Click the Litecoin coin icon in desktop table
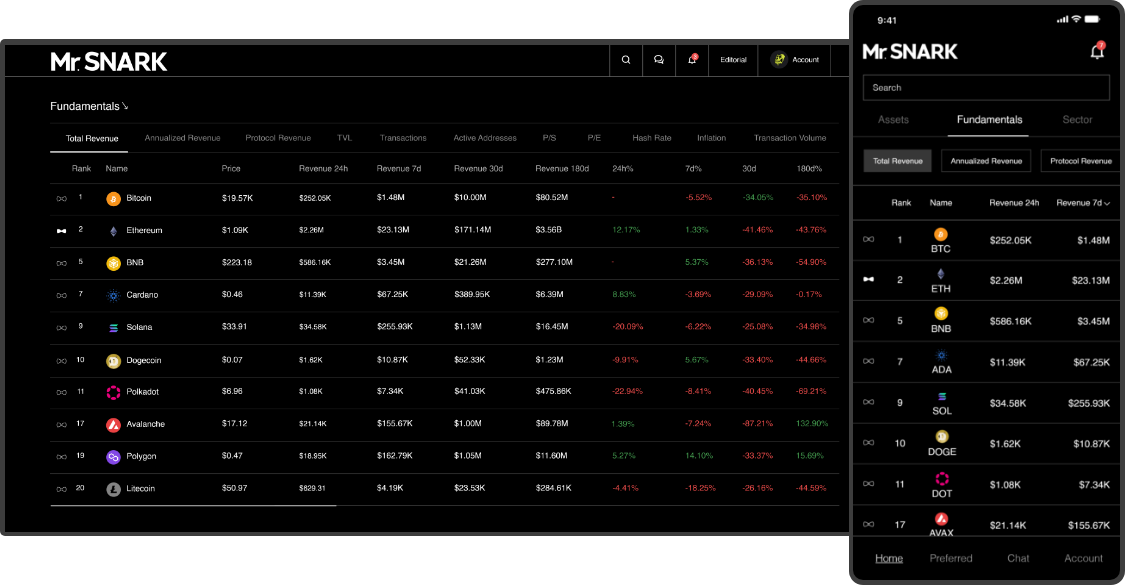1125x585 pixels. click(113, 490)
